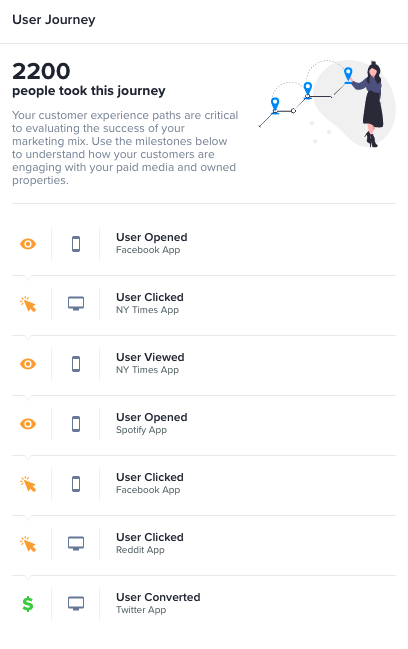The width and height of the screenshot is (408, 649).
Task: Click phone icon in Spotify App row
Action: [76, 424]
